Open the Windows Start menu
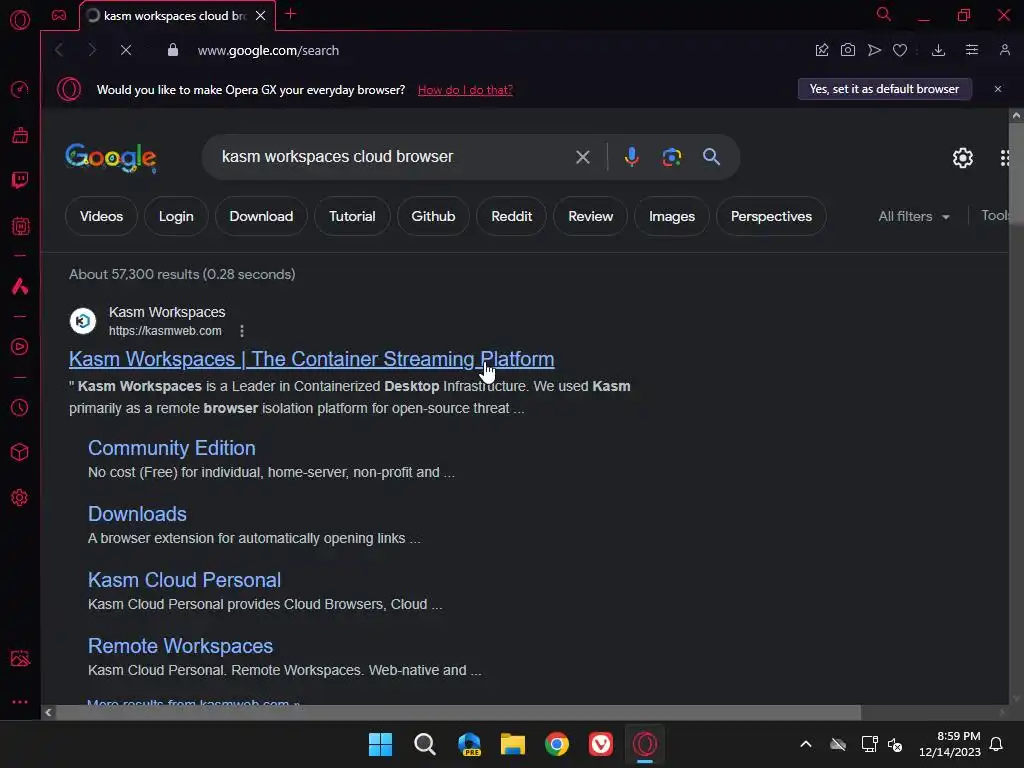The image size is (1024, 768). 380,744
